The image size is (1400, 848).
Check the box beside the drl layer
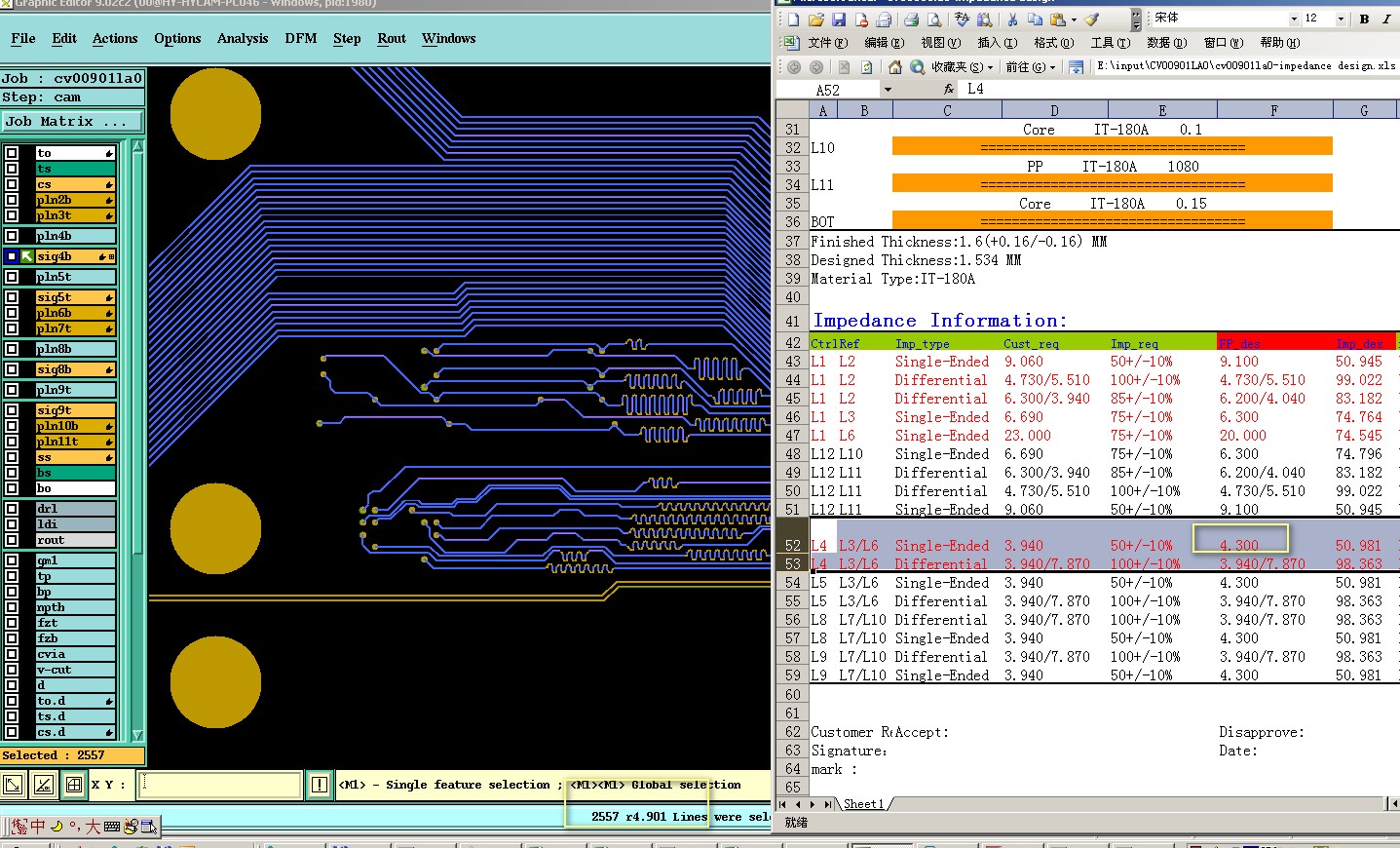[x=12, y=509]
